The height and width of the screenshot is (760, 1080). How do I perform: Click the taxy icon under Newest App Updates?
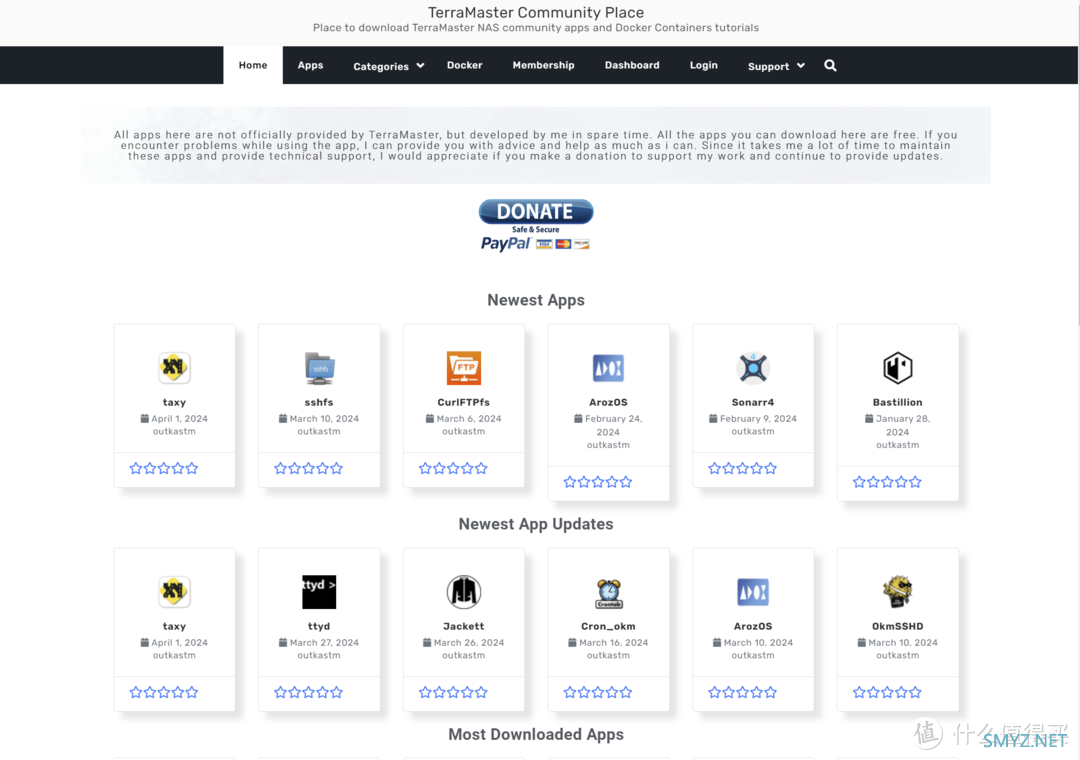point(174,592)
